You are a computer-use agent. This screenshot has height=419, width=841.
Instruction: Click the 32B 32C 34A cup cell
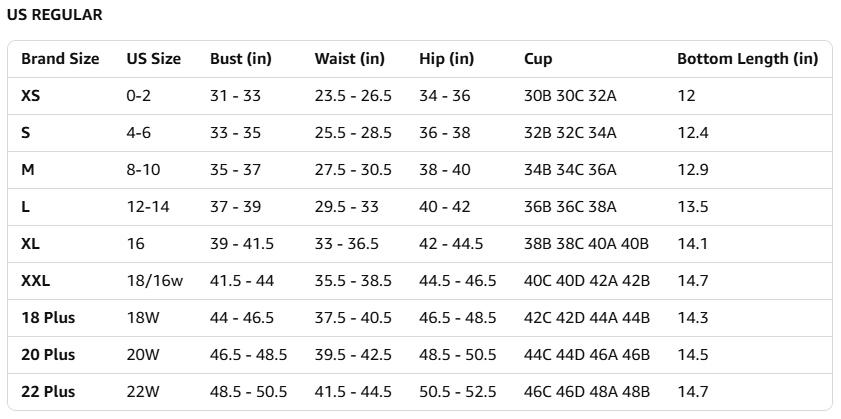pos(570,133)
